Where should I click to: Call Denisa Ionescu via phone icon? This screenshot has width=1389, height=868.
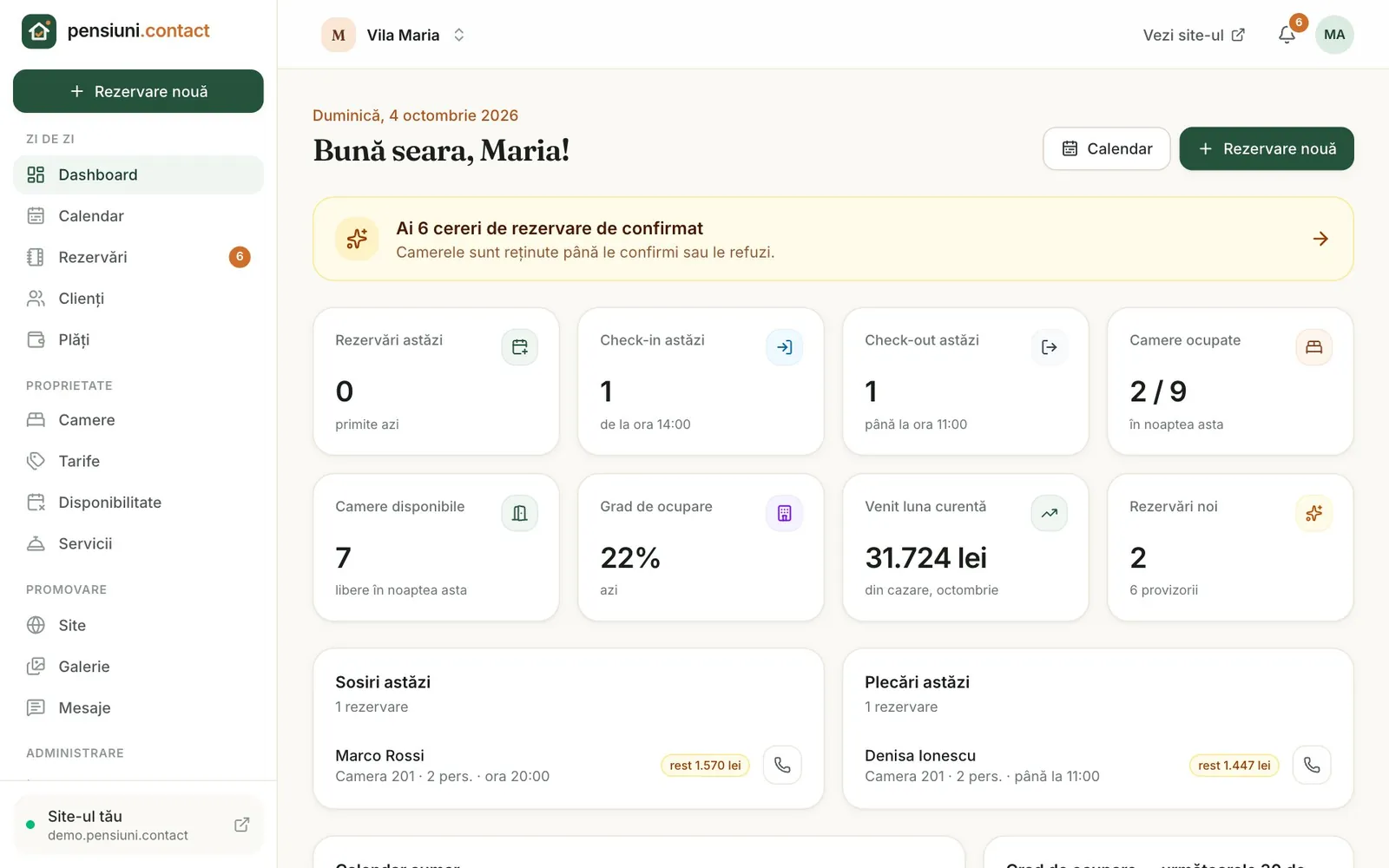pyautogui.click(x=1312, y=765)
